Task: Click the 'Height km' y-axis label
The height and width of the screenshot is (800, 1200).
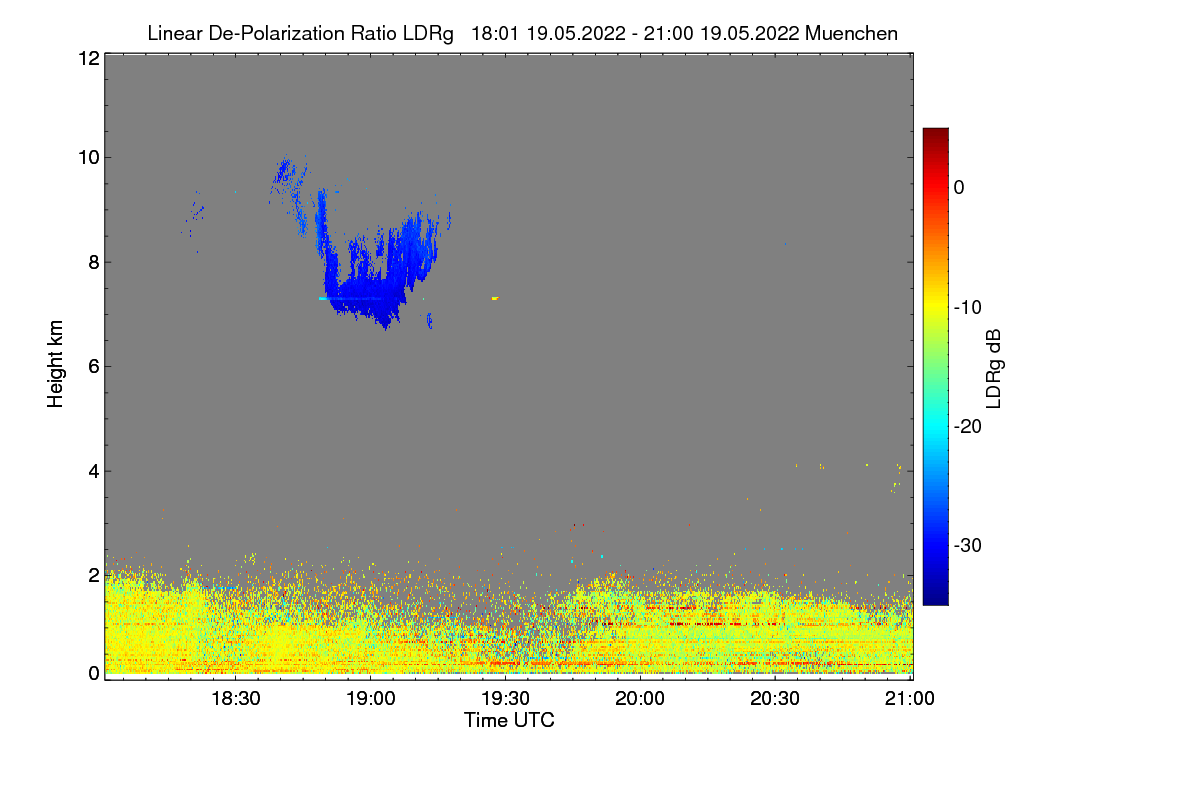Action: click(55, 363)
